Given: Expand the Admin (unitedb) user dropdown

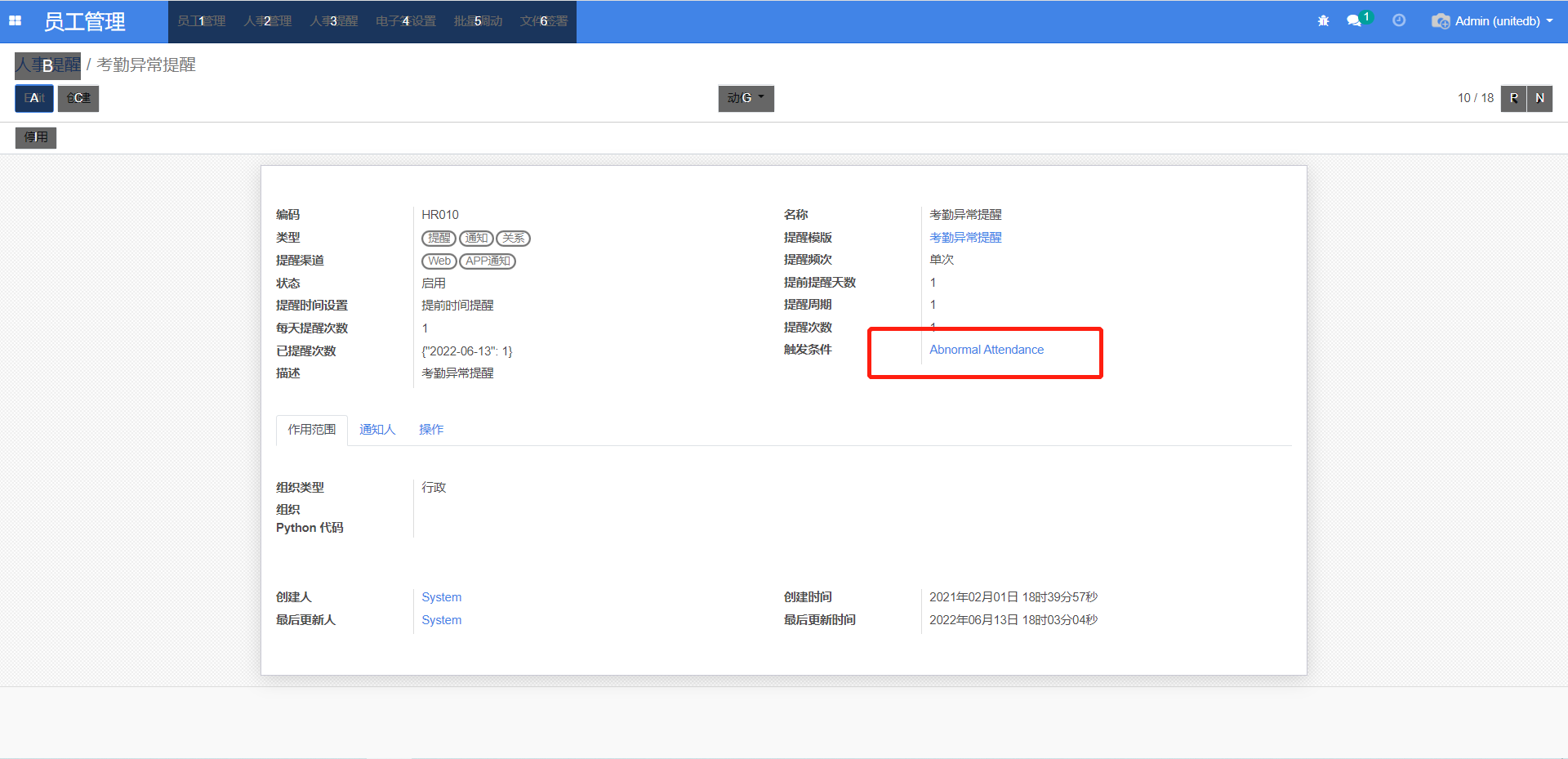Looking at the screenshot, I should 1503,21.
